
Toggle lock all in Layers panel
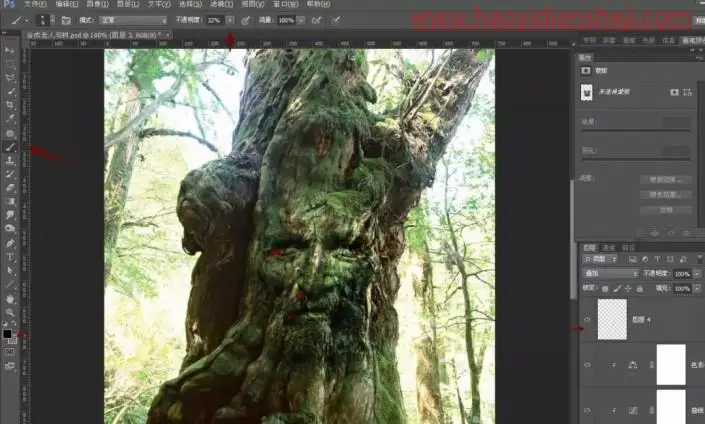coord(640,289)
